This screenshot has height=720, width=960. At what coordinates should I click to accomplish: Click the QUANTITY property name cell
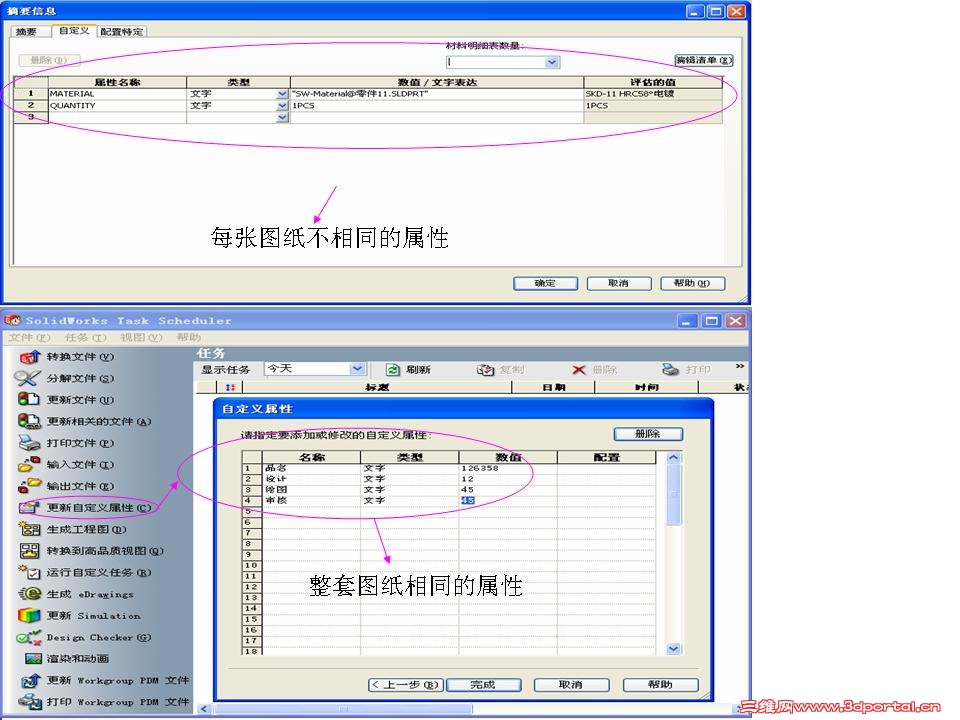pyautogui.click(x=117, y=105)
